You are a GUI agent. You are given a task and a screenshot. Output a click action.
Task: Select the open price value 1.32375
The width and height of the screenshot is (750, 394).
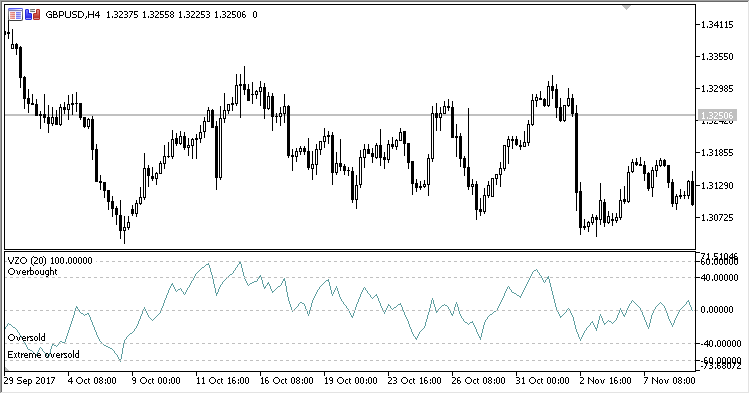click(x=122, y=15)
